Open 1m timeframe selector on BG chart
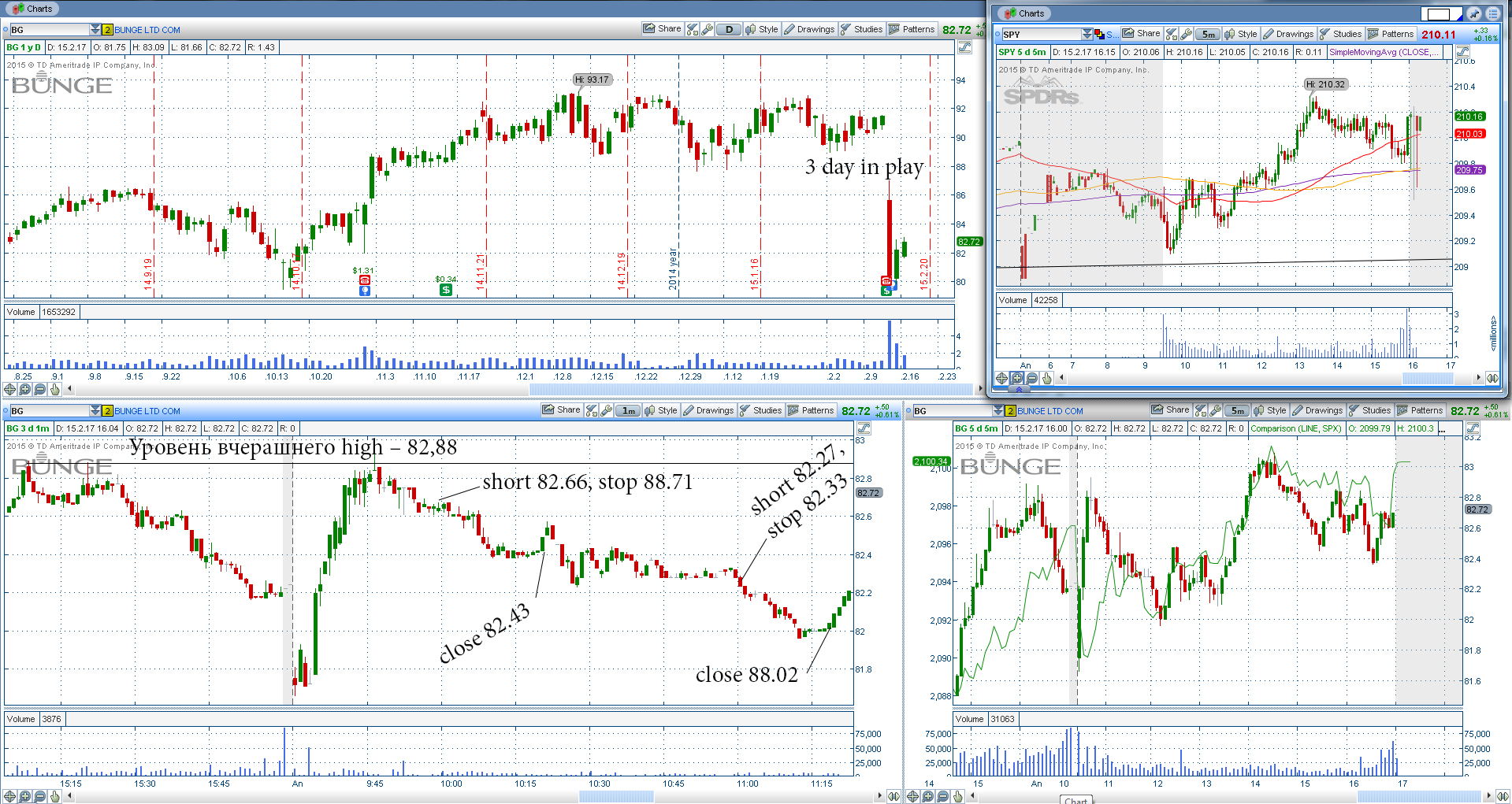The height and width of the screenshot is (804, 1512). pyautogui.click(x=628, y=410)
